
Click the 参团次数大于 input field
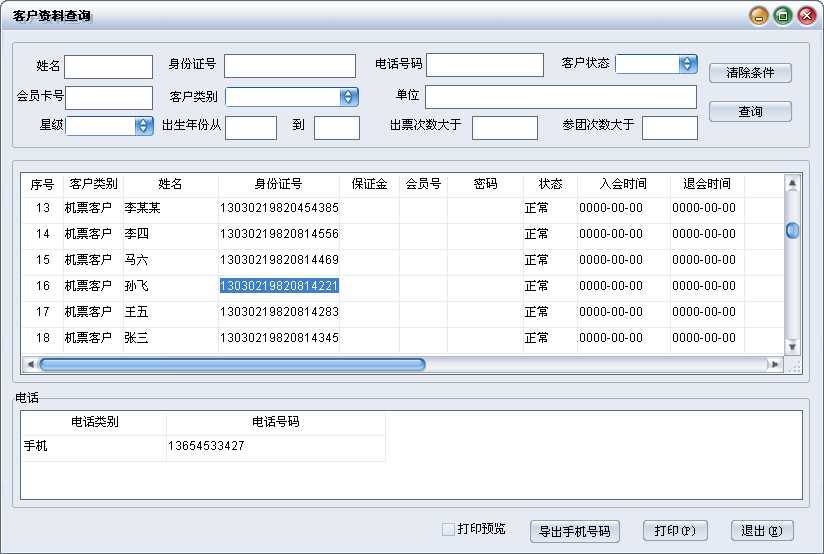(670, 128)
